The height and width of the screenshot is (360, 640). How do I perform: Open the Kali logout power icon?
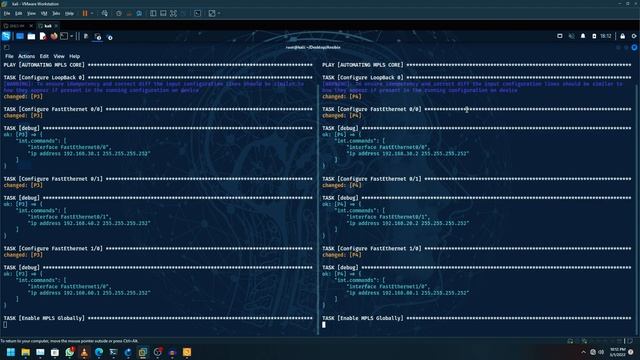634,36
